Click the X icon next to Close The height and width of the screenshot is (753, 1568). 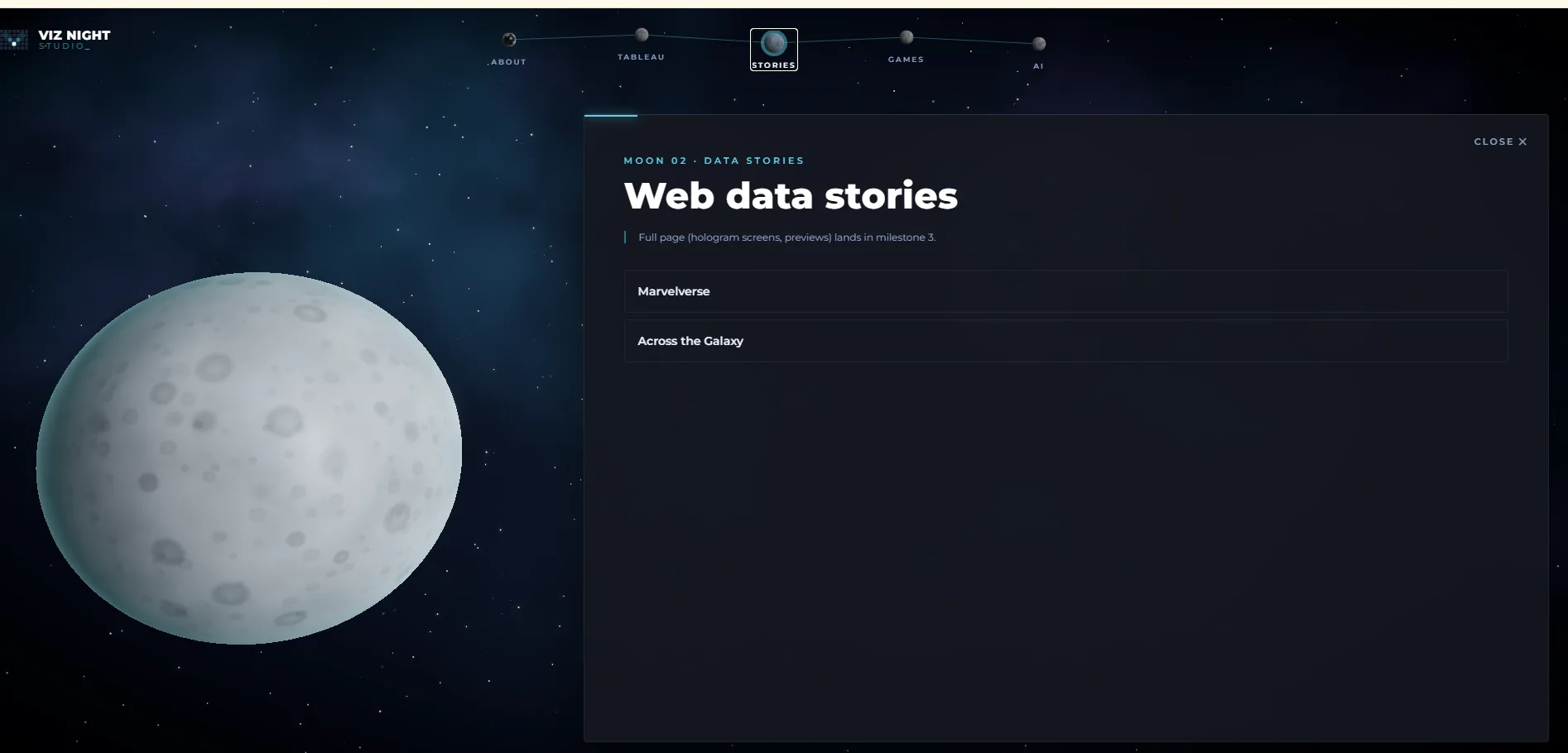[x=1522, y=141]
